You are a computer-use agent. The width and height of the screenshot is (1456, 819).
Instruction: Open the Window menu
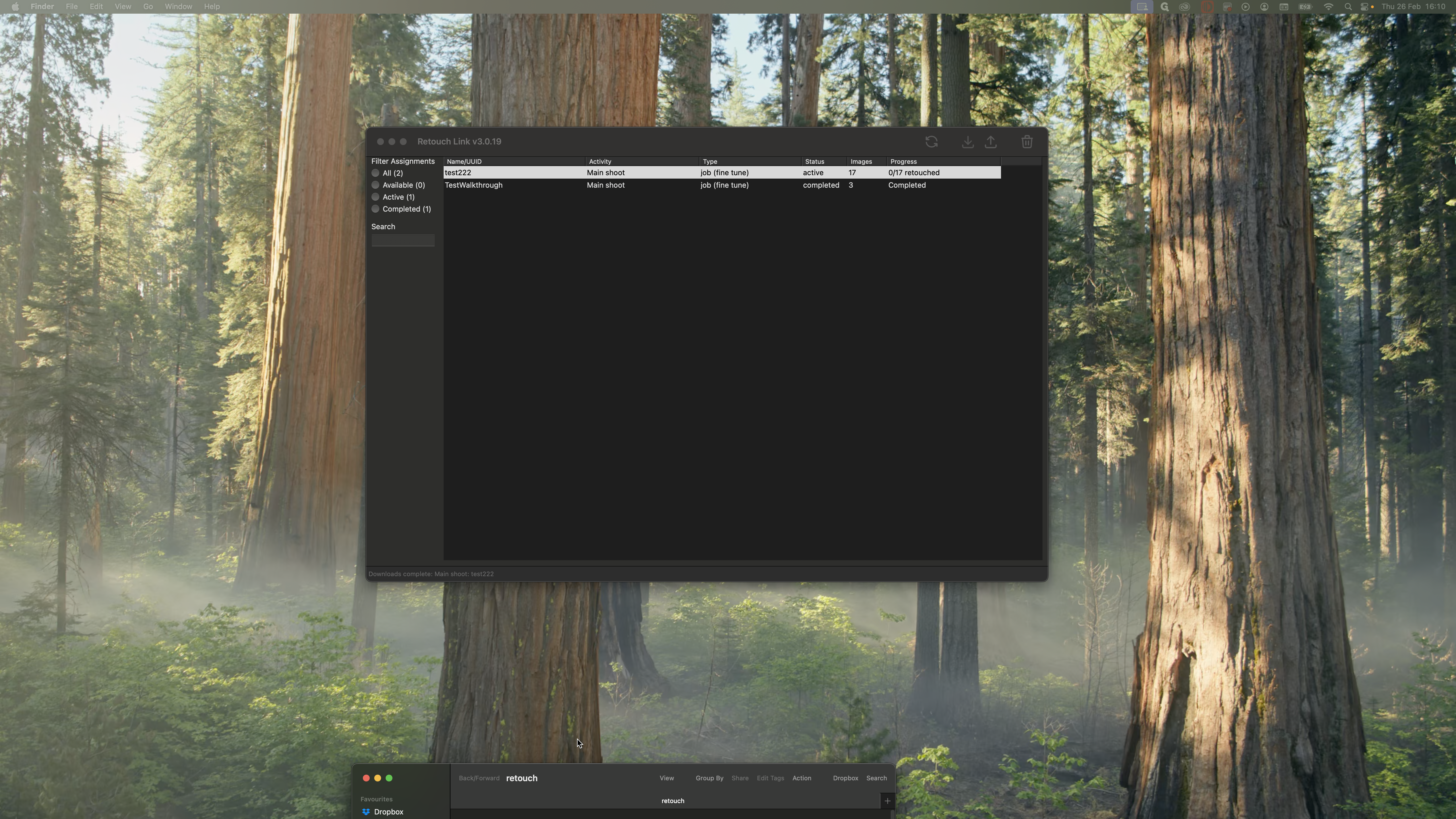(178, 7)
